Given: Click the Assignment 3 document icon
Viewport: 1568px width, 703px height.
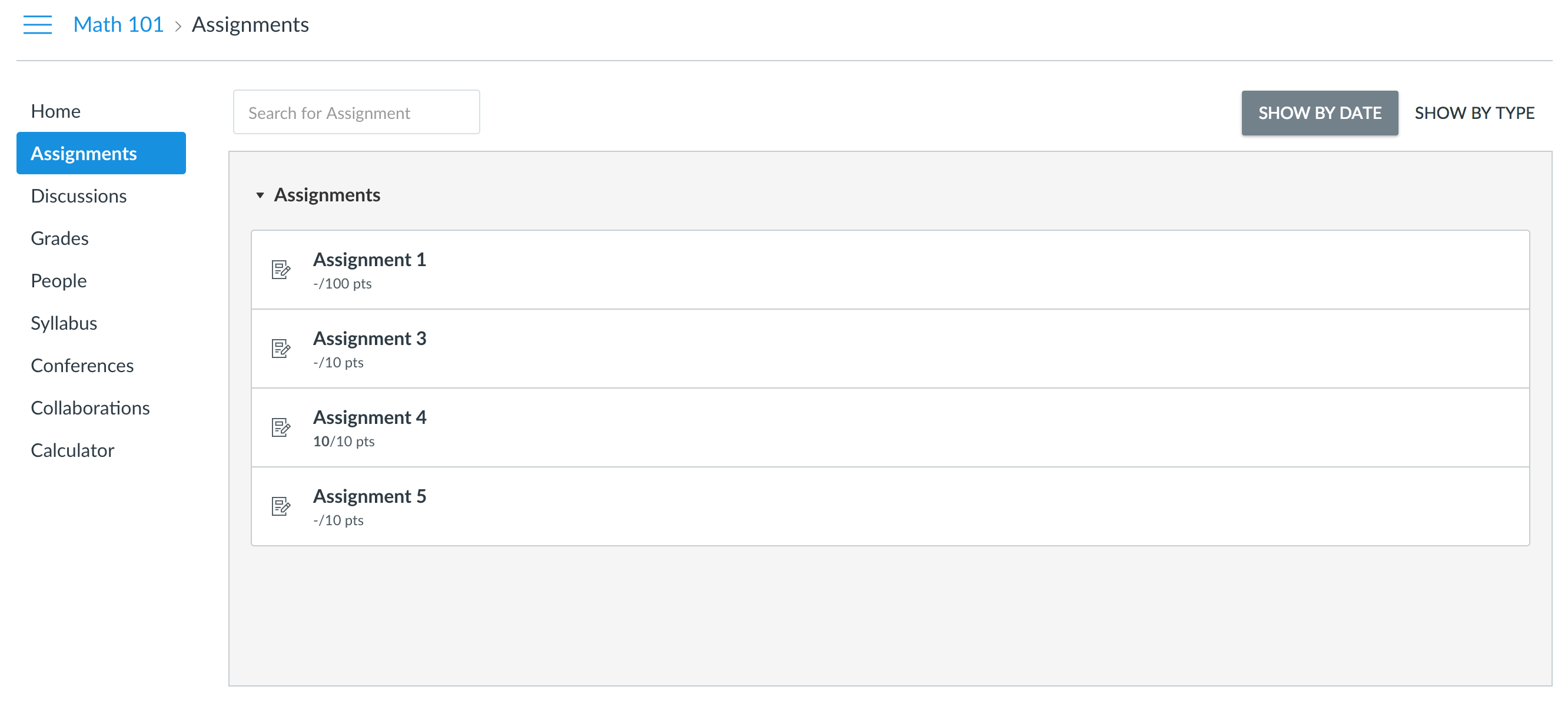Looking at the screenshot, I should tap(281, 348).
